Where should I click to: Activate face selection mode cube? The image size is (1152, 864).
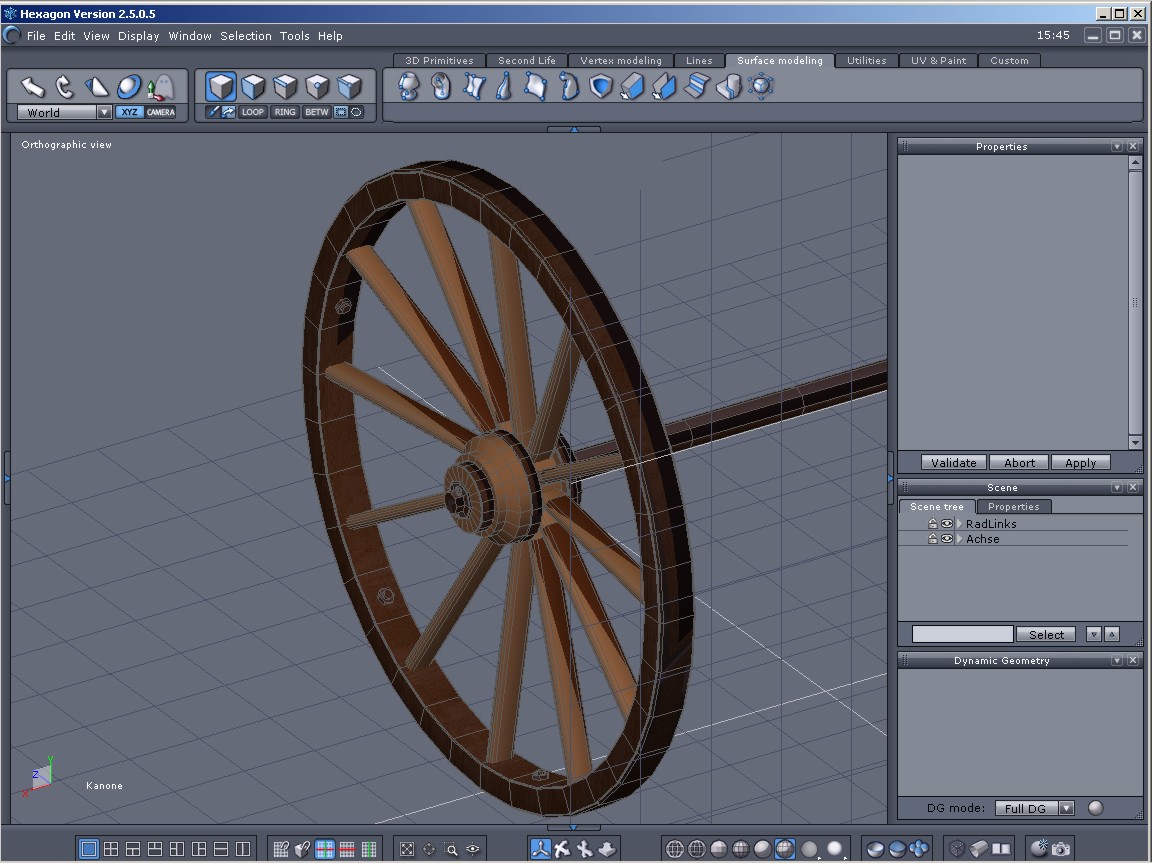point(253,87)
